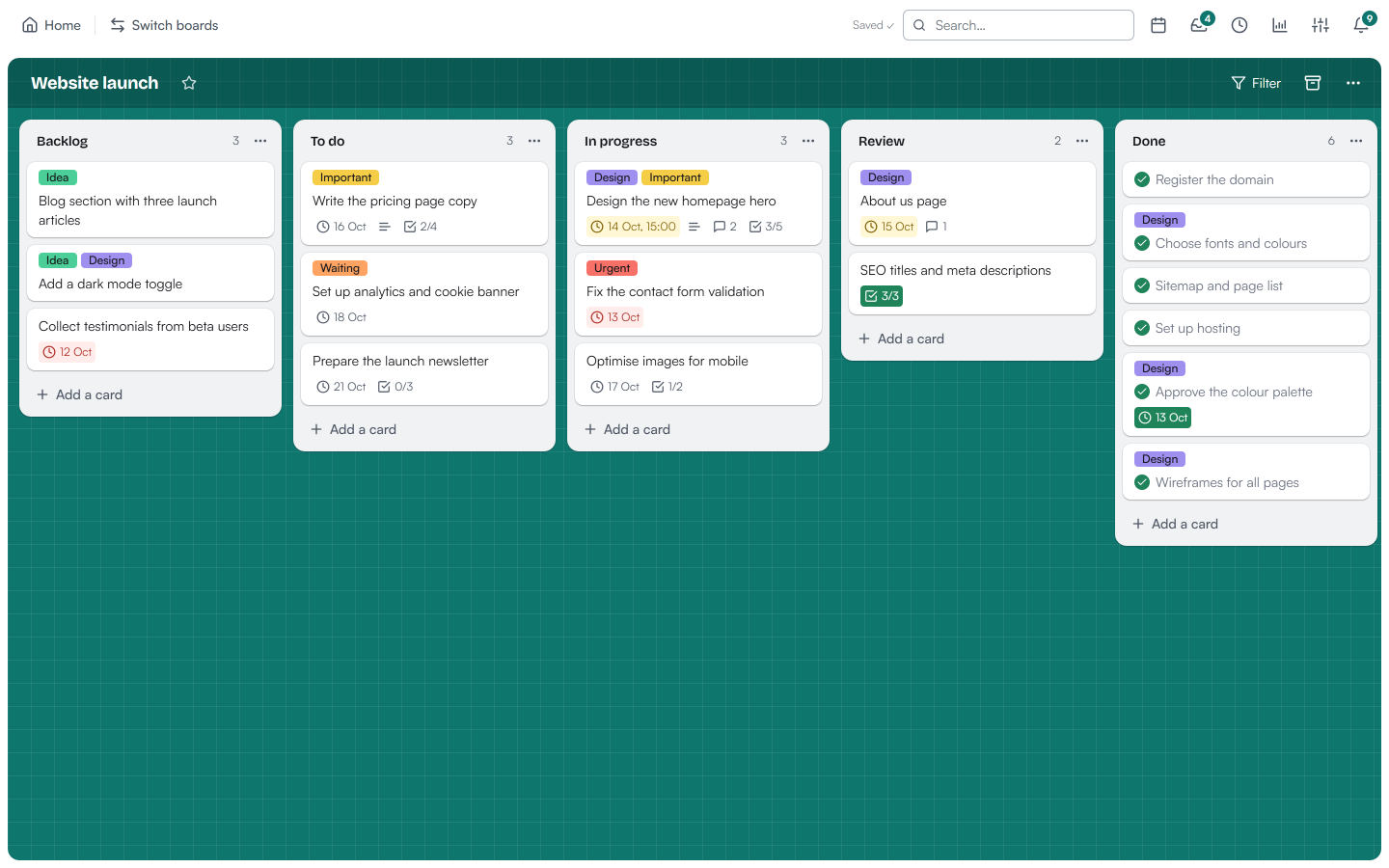Viewport: 1389px width, 868px height.
Task: Open the board three-dots menu
Action: tap(1353, 83)
